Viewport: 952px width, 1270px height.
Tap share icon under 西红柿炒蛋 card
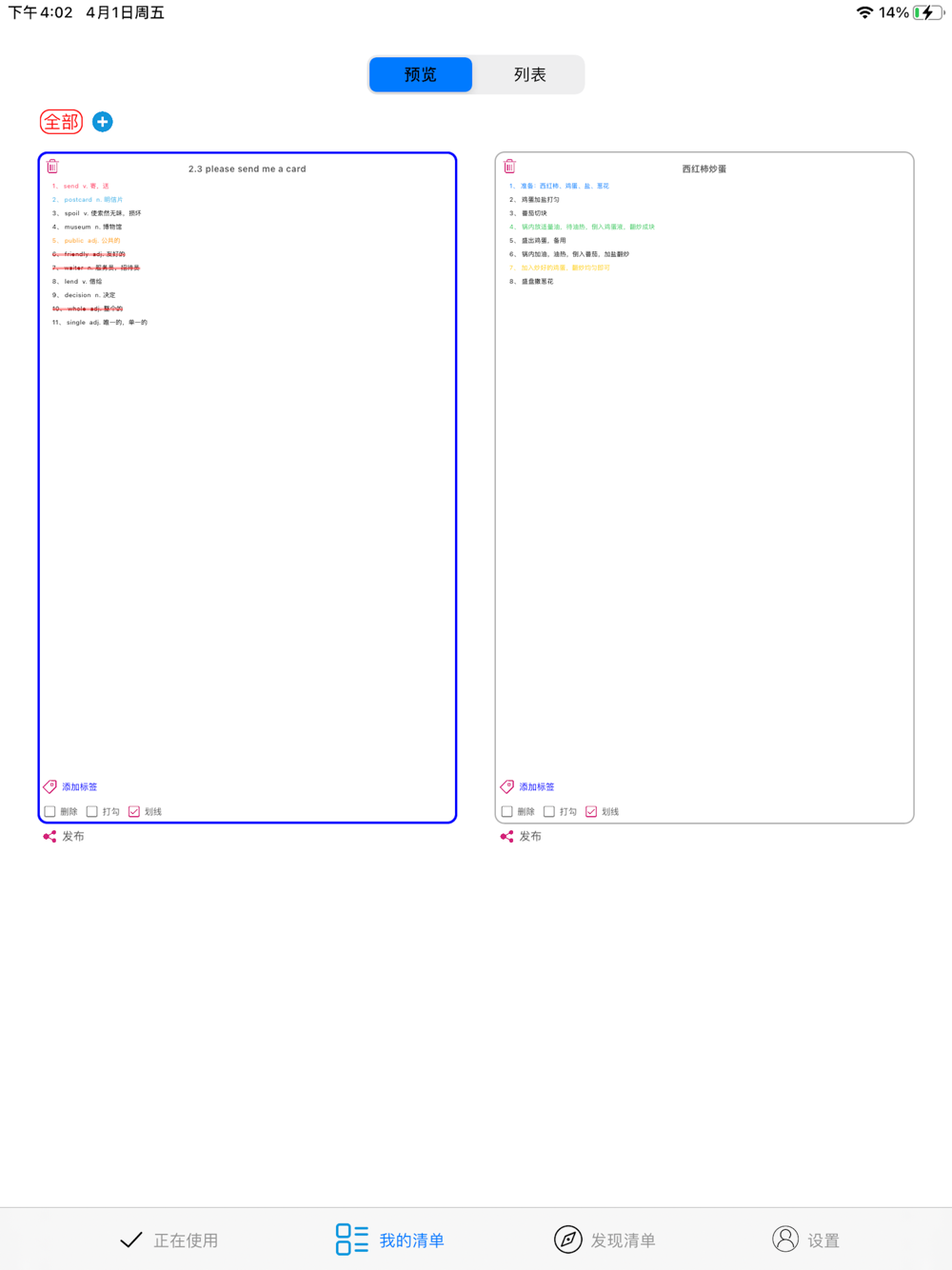click(x=506, y=837)
